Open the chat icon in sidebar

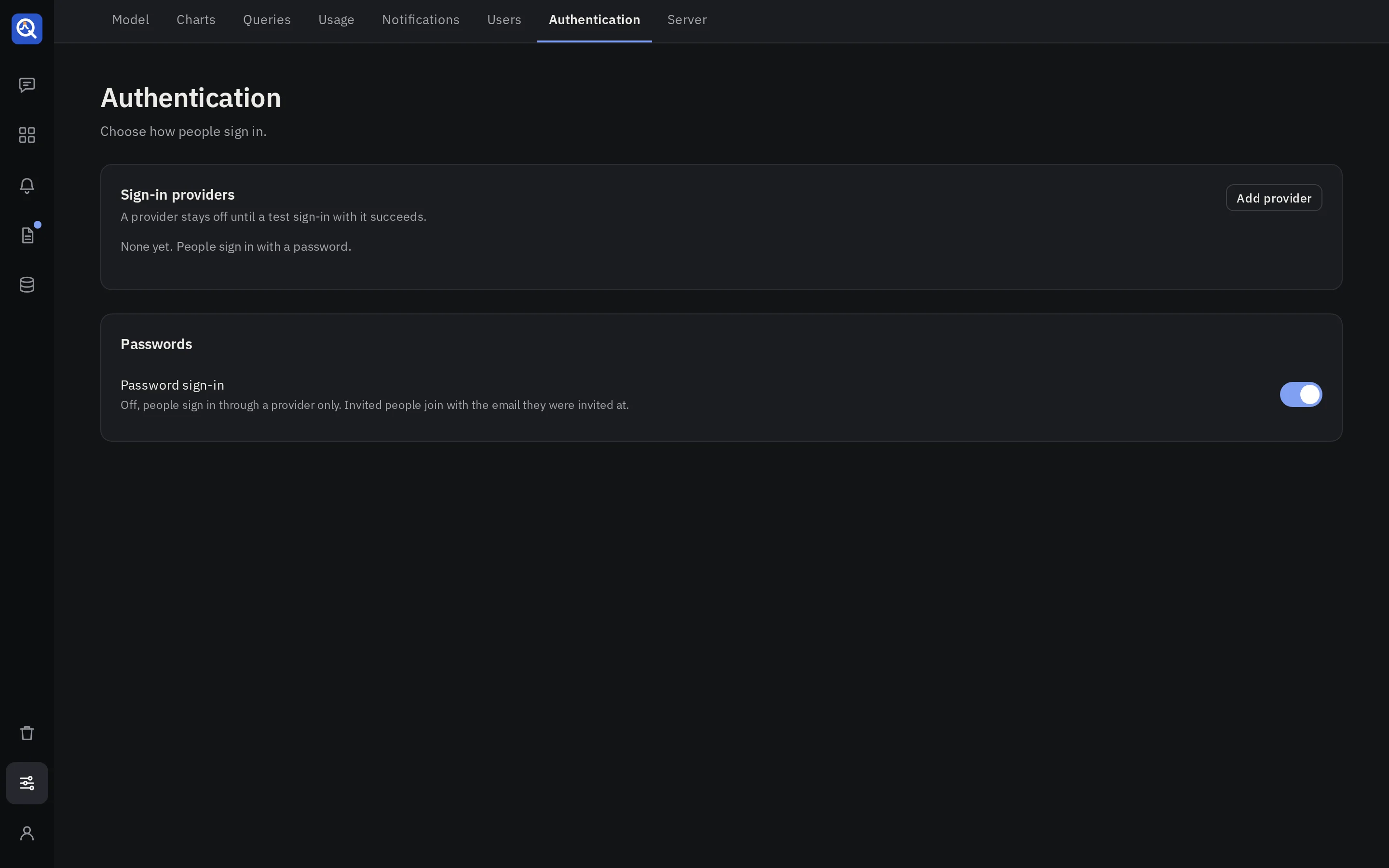pyautogui.click(x=27, y=85)
